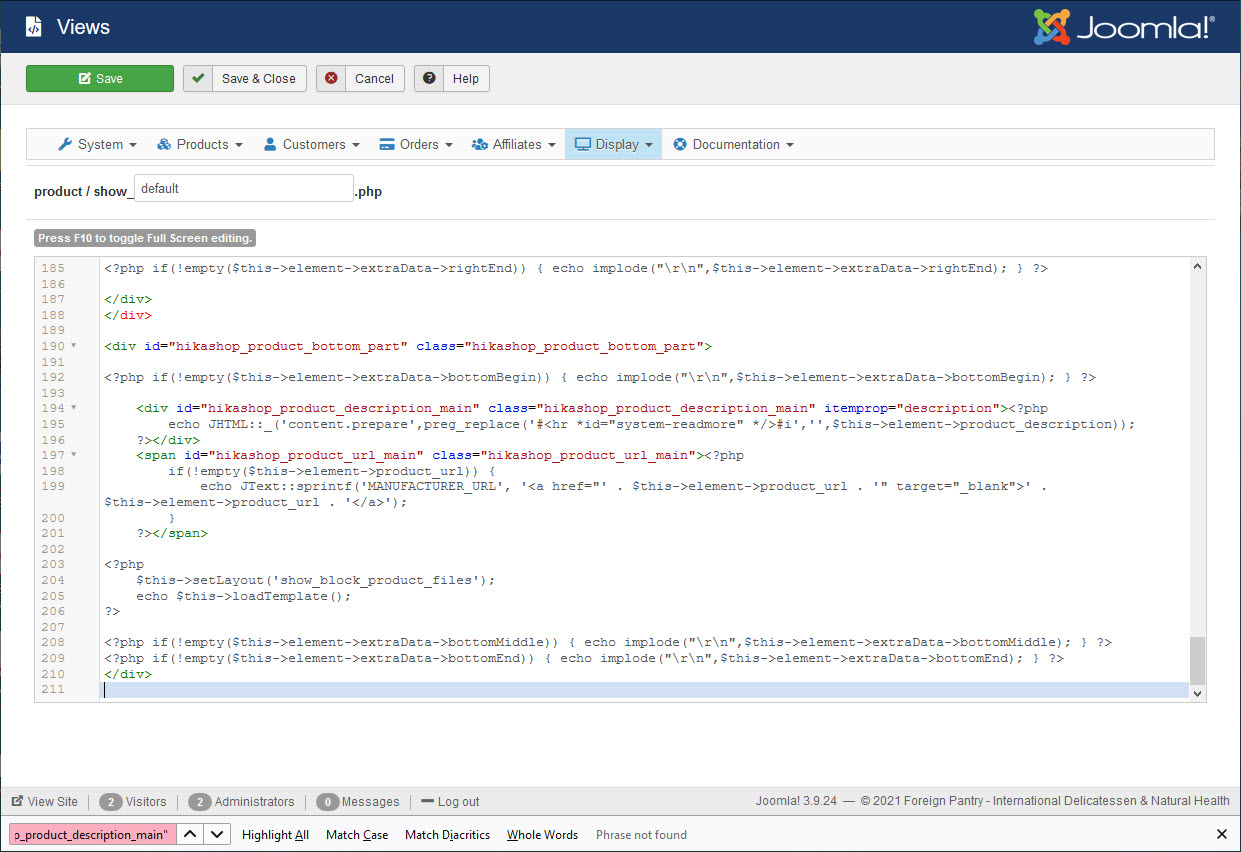Screen dimensions: 1241x852
Task: Jump to previous find match arrow
Action: 192,834
